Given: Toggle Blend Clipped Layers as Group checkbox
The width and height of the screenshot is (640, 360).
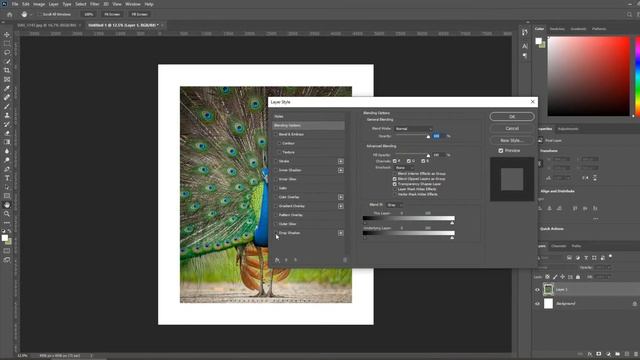Looking at the screenshot, I should (395, 179).
